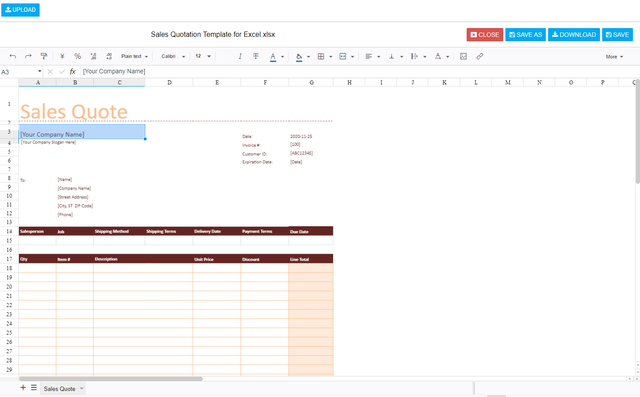Redo the last undone action
The image size is (640, 397).
tap(28, 56)
